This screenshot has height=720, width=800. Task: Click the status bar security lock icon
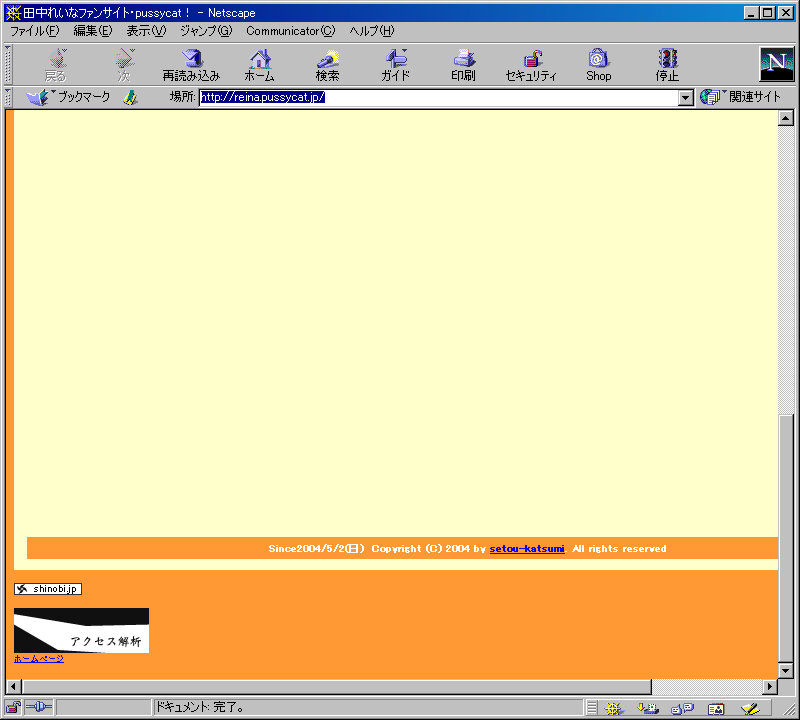coord(13,707)
